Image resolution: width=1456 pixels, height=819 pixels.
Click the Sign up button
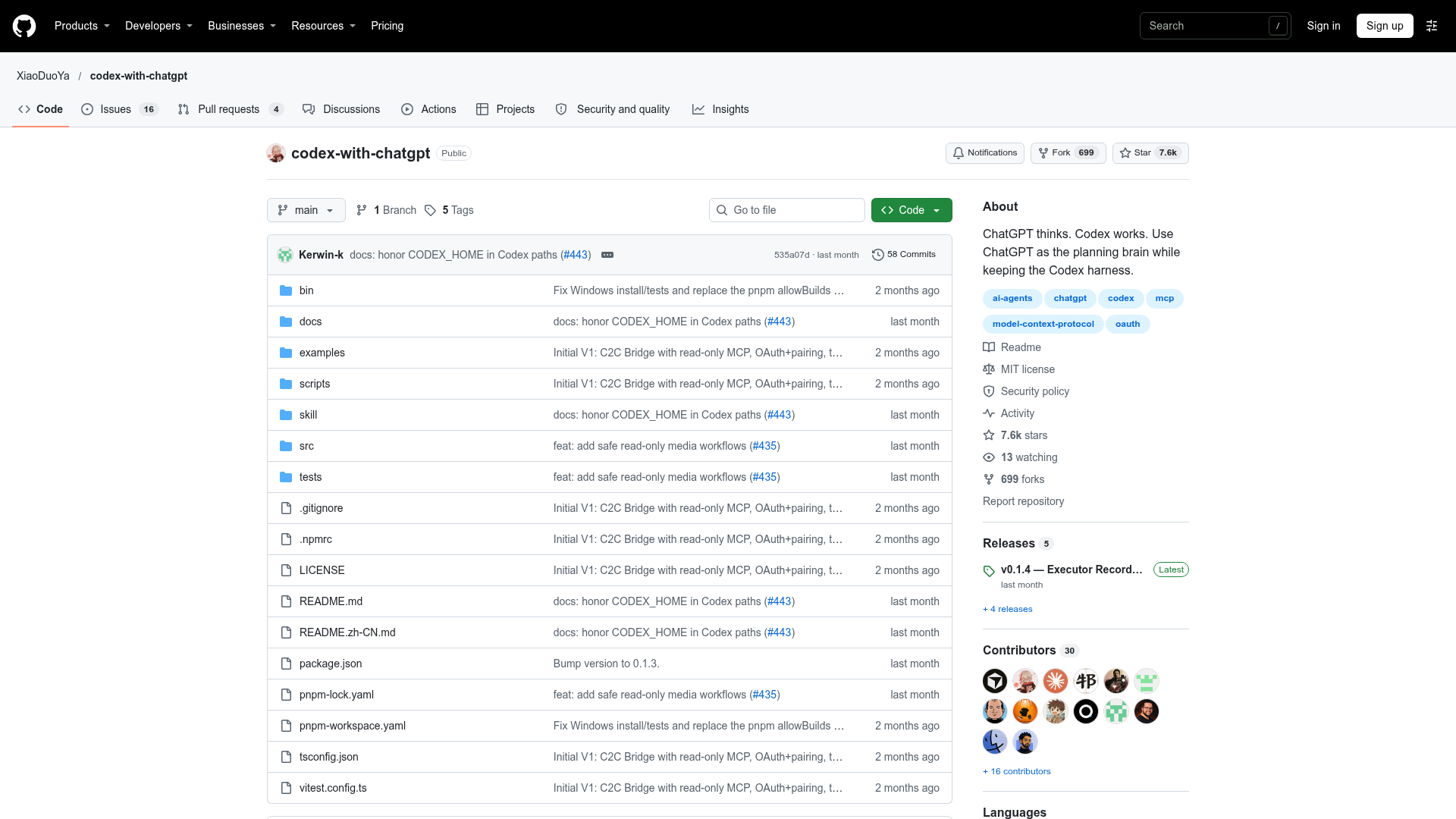pos(1385,26)
